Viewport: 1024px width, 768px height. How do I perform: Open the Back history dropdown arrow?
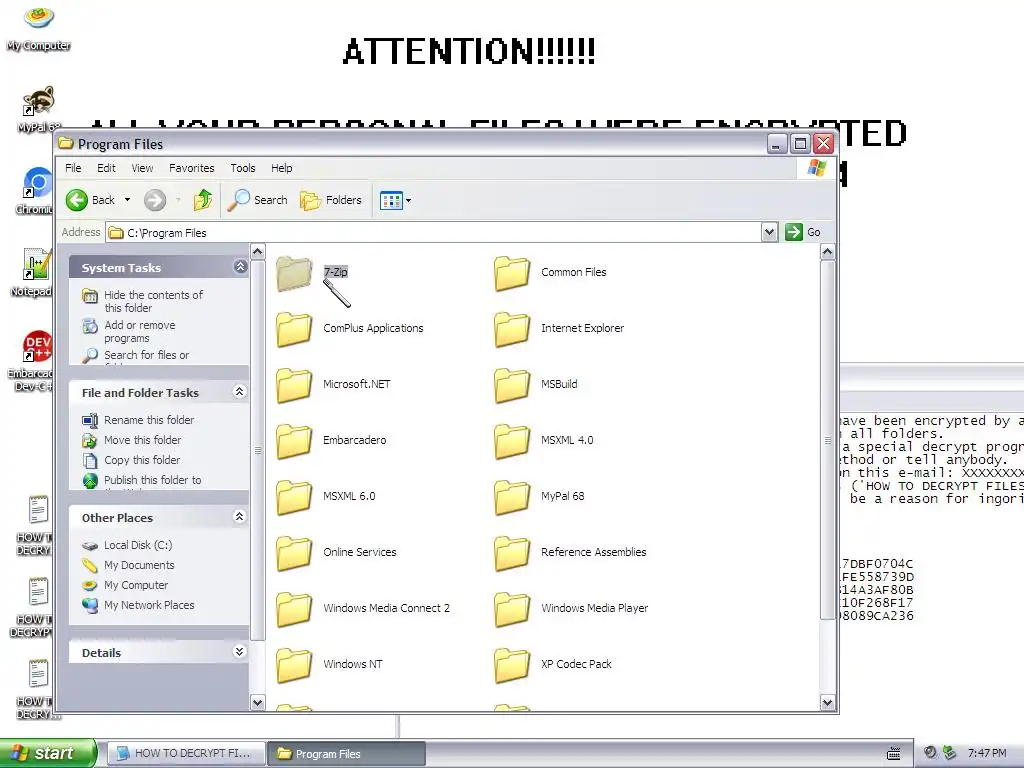127,200
